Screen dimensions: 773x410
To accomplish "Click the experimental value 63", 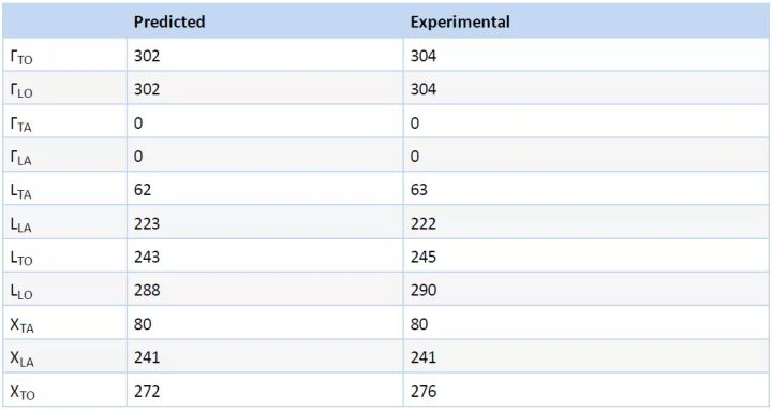I will click(419, 190).
